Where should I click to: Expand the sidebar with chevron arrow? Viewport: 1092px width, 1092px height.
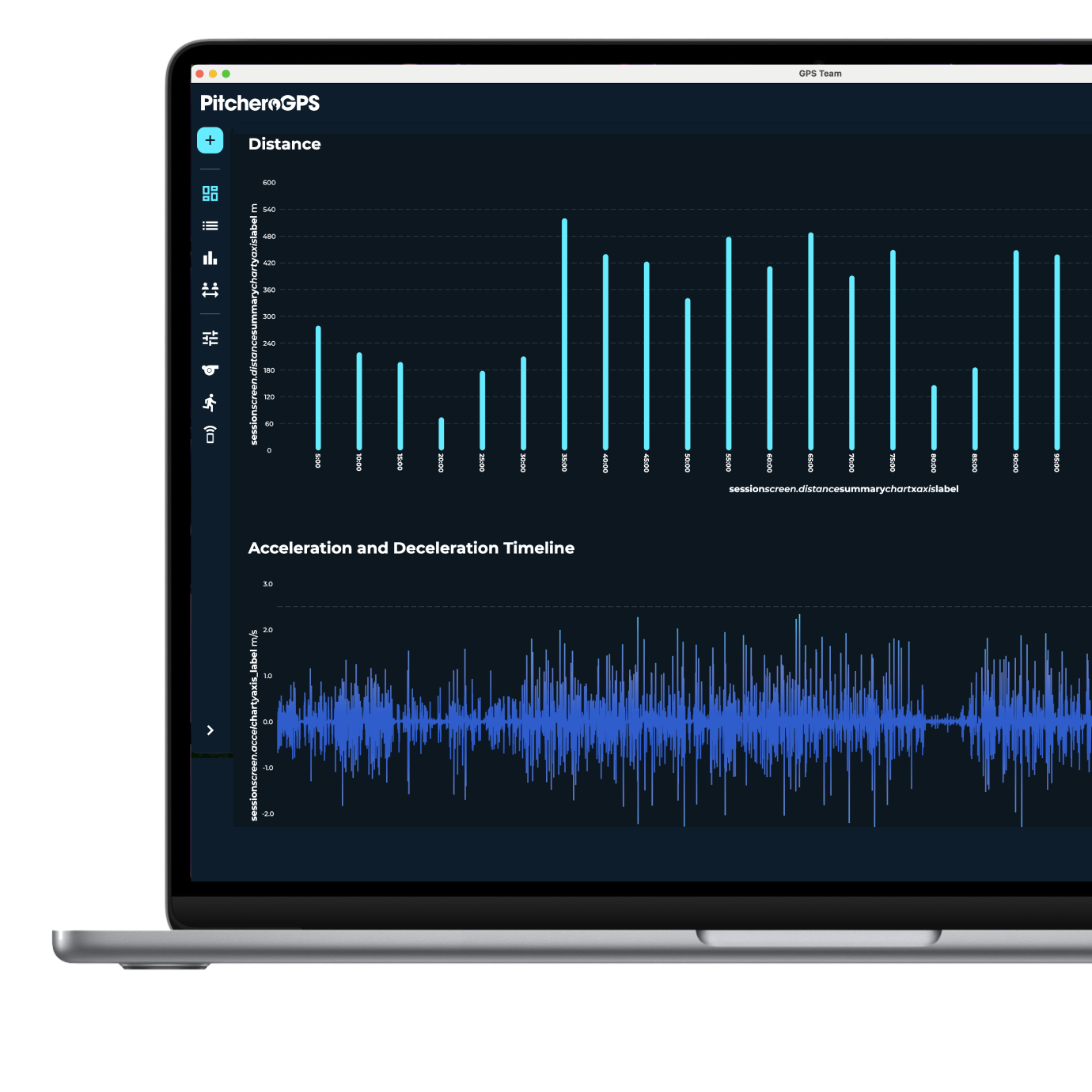tap(210, 730)
